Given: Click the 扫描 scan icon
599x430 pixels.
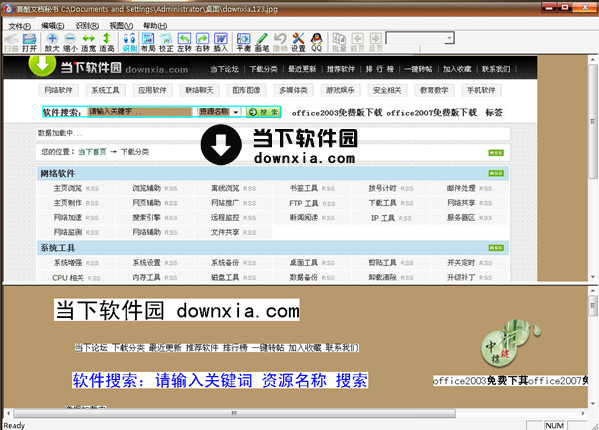Looking at the screenshot, I should click(x=11, y=42).
